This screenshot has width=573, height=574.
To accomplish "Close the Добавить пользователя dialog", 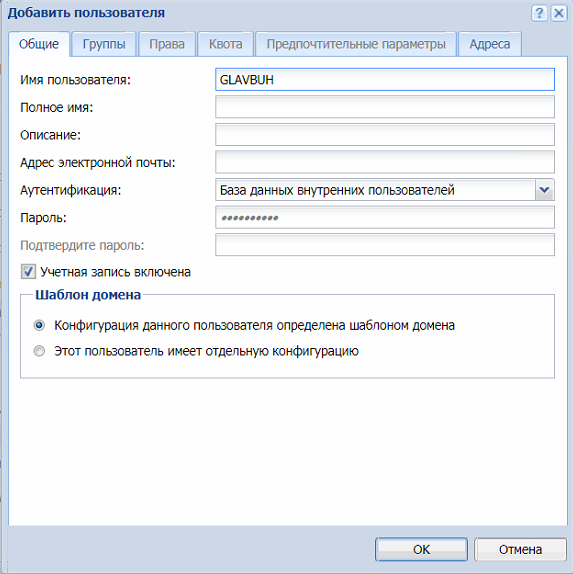I will click(559, 14).
